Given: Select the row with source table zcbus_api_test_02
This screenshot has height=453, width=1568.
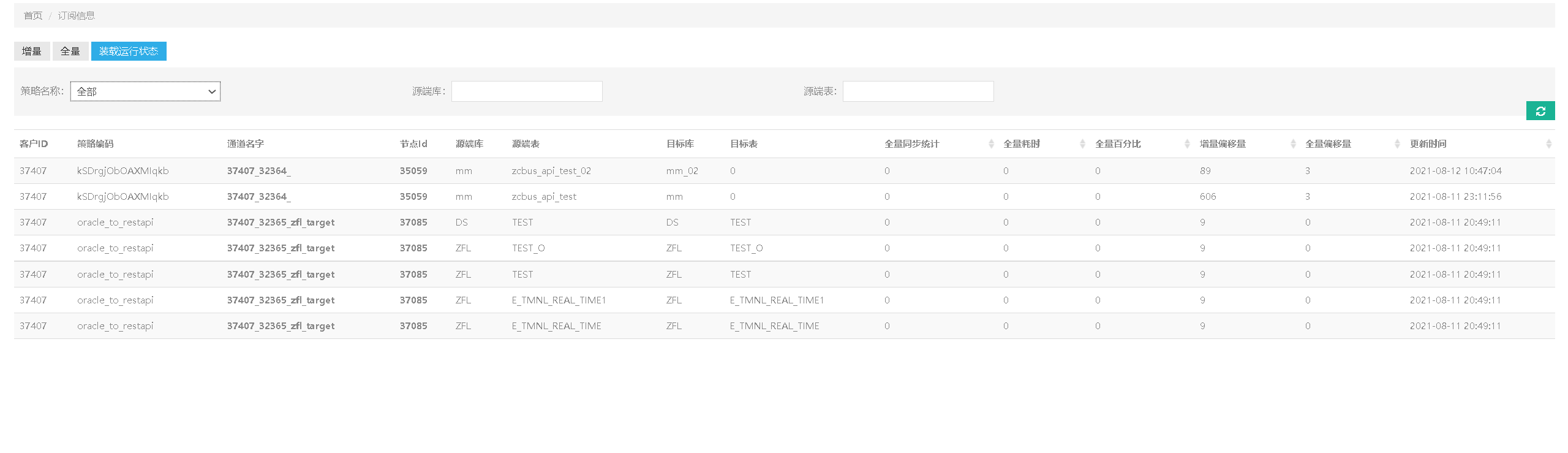Looking at the screenshot, I should pyautogui.click(x=551, y=171).
